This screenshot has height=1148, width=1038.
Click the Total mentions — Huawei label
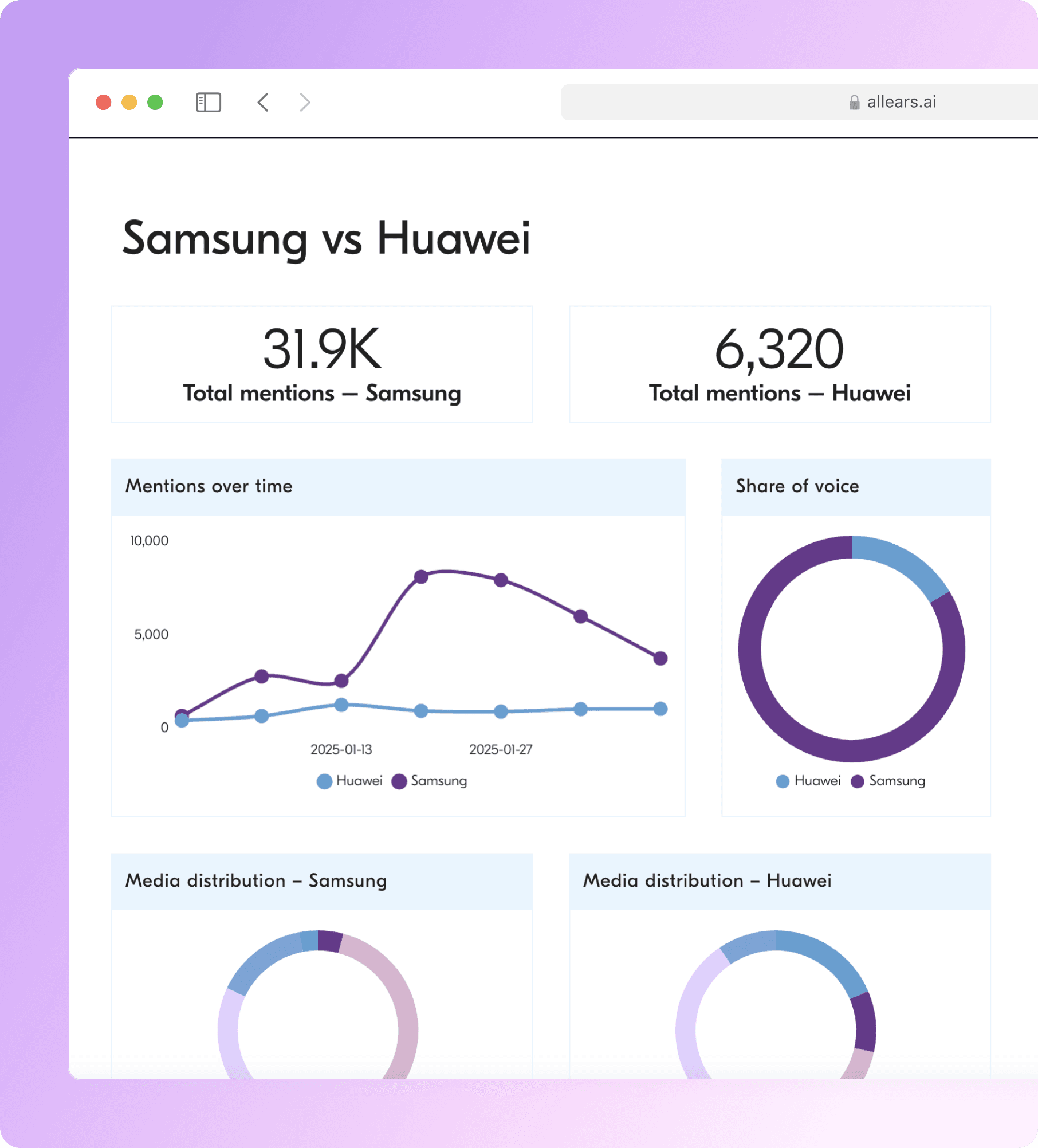click(780, 394)
